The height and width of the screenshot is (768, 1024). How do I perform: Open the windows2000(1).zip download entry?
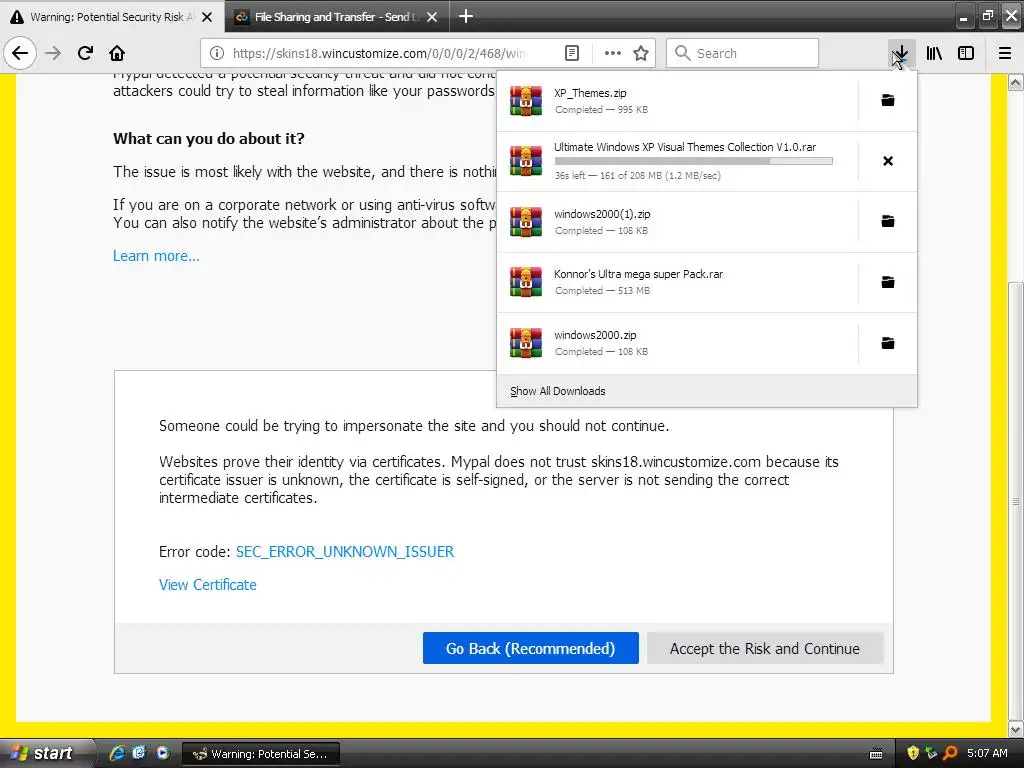678,221
